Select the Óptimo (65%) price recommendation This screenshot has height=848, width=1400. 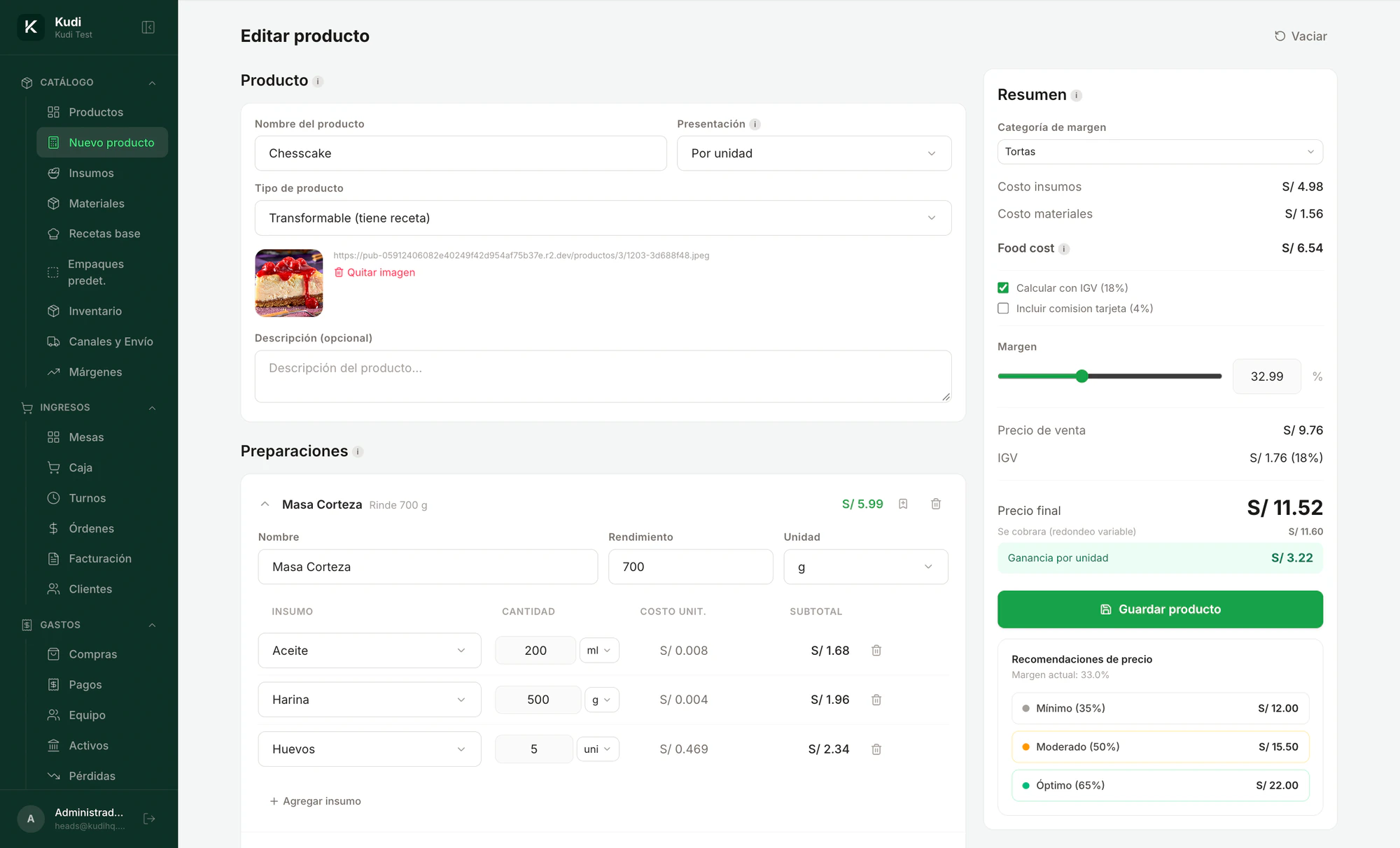point(1160,785)
